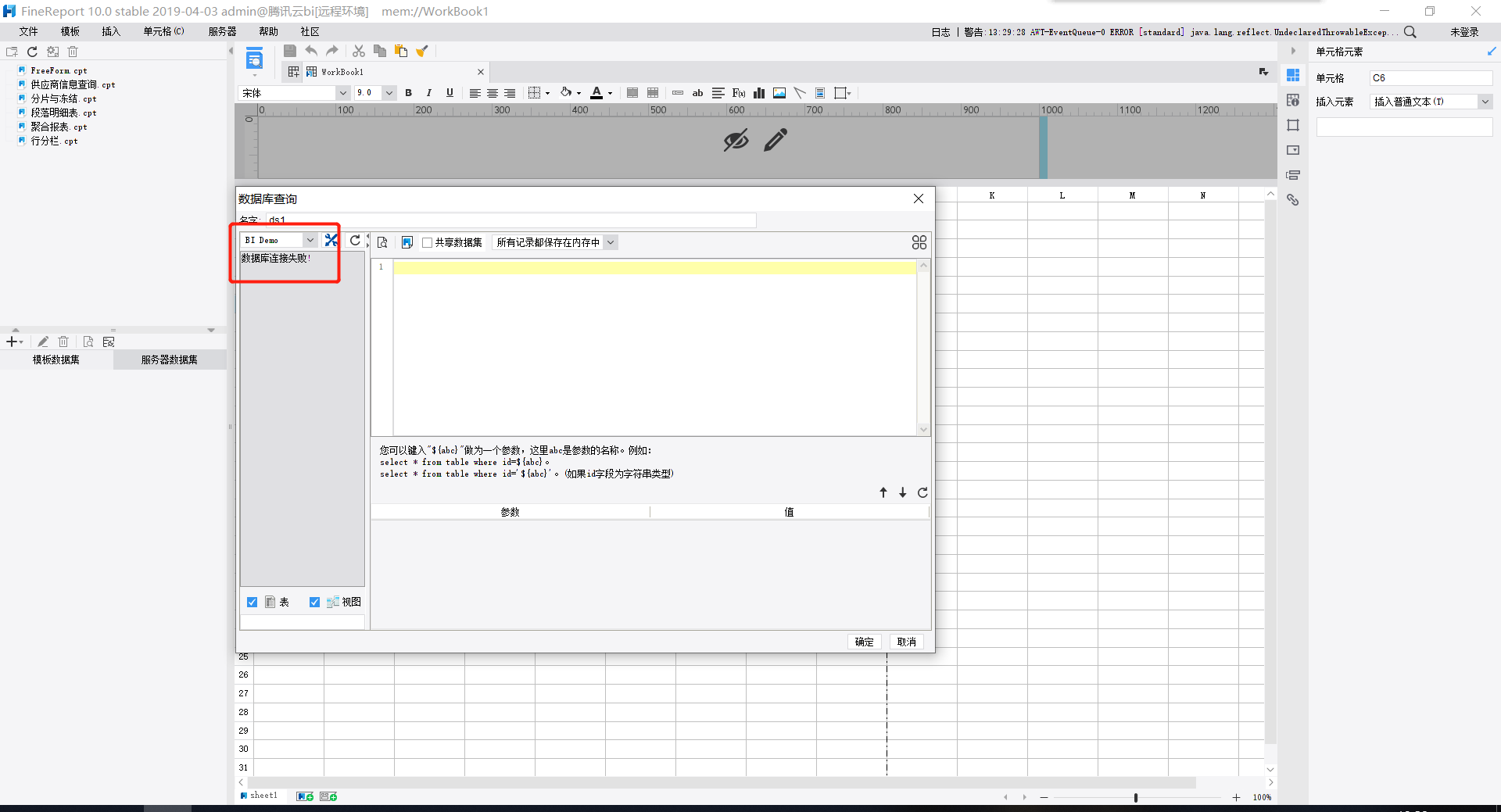Open the 文件 menu
The height and width of the screenshot is (812, 1501).
coord(28,32)
